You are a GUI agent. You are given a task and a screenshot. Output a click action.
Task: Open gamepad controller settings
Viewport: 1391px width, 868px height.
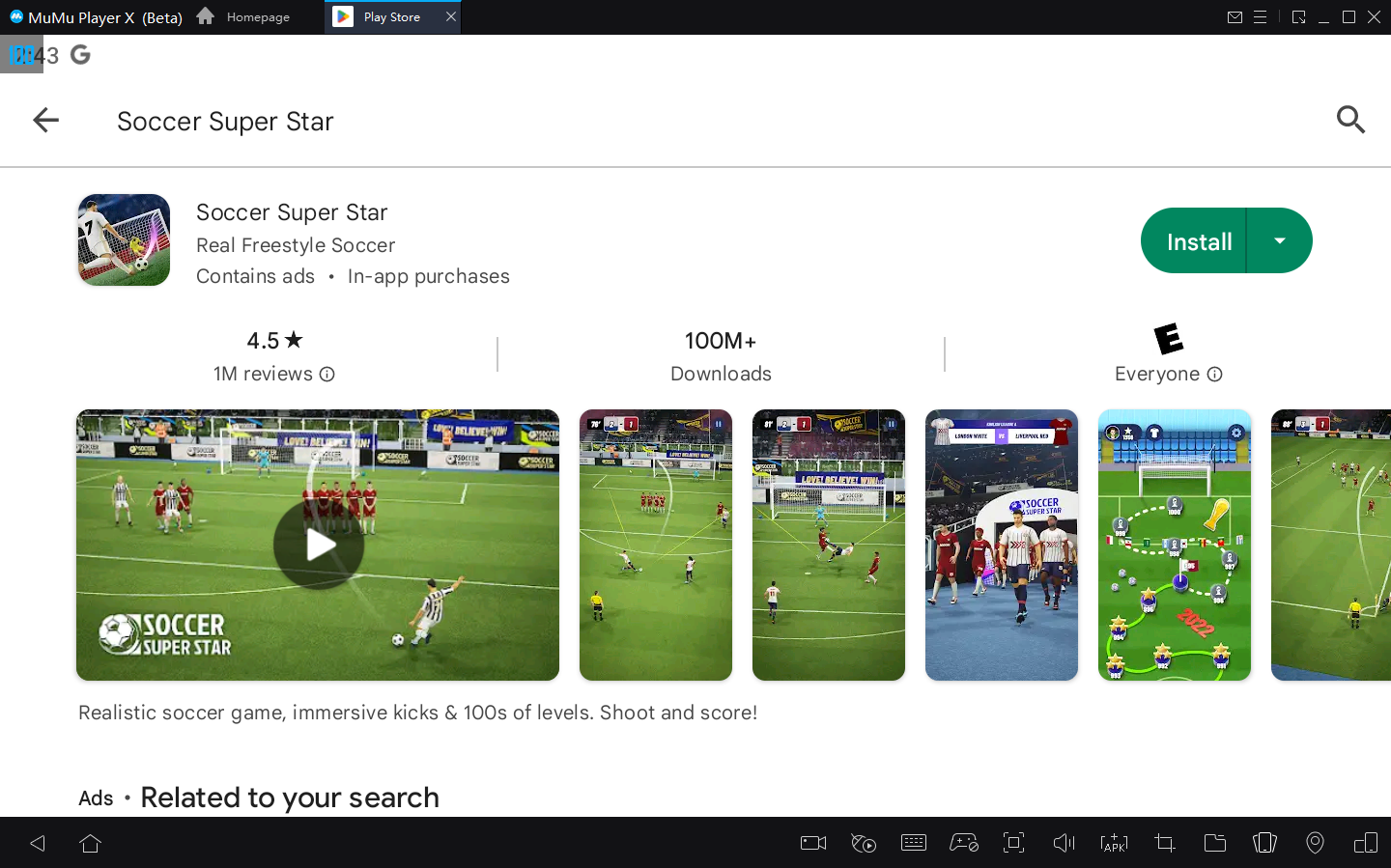pos(963,842)
